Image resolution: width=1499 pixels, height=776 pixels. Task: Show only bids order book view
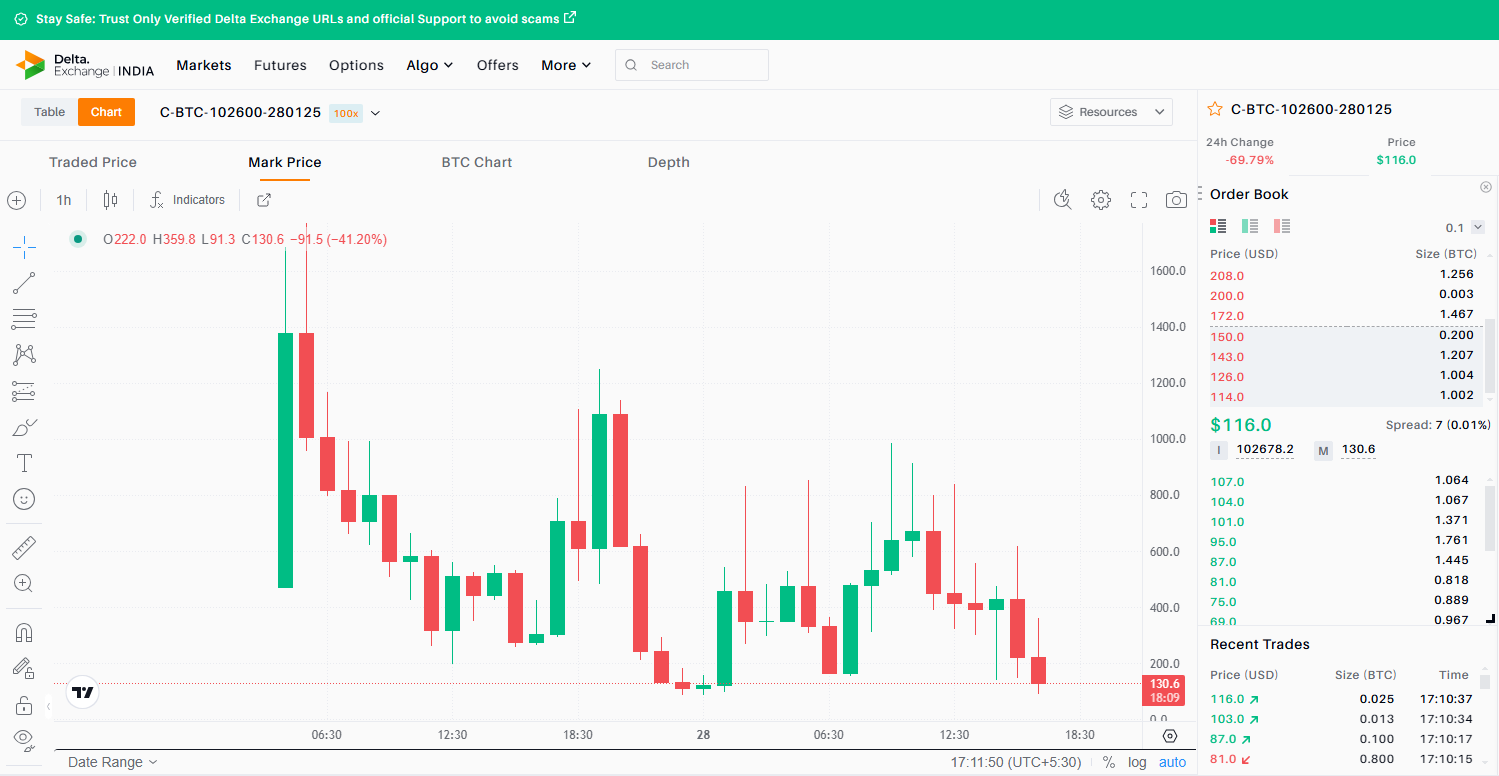(x=1250, y=226)
